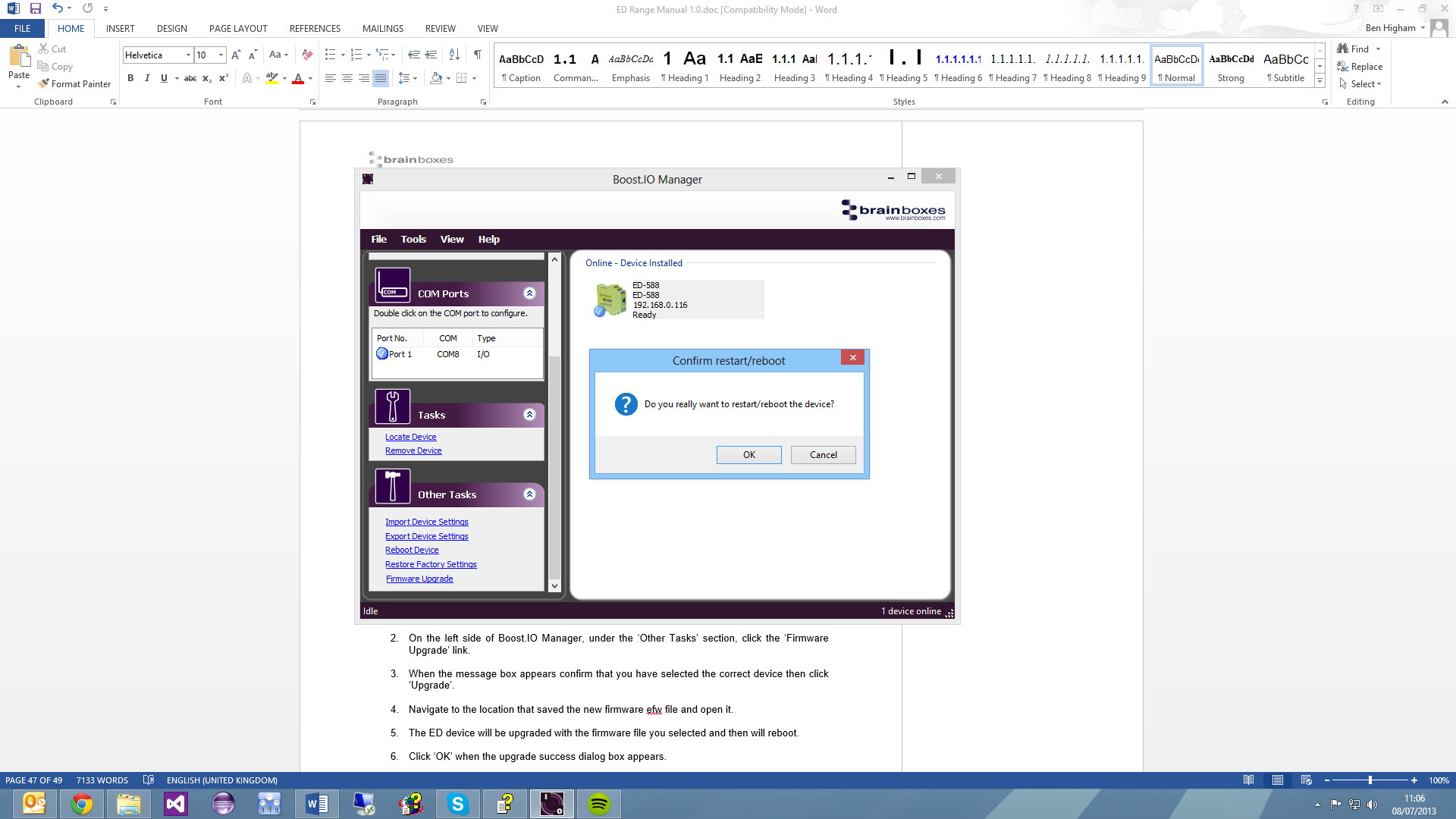This screenshot has height=819, width=1456.
Task: Apply the Heading 2 style
Action: tap(739, 67)
